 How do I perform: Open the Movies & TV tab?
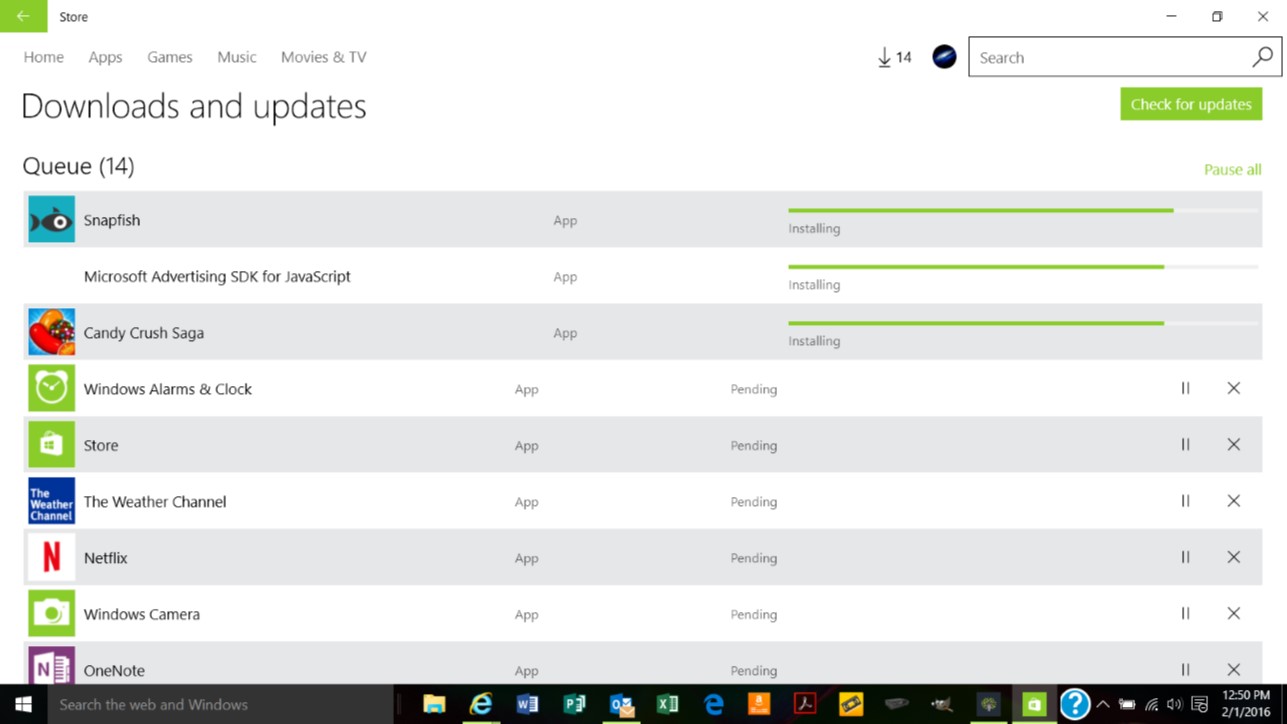click(323, 57)
